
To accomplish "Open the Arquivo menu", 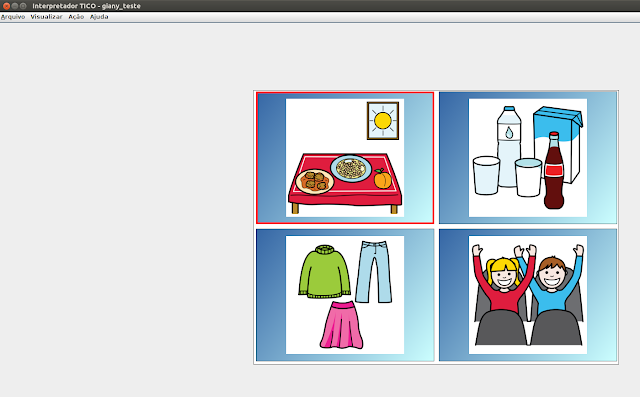I will click(x=13, y=17).
